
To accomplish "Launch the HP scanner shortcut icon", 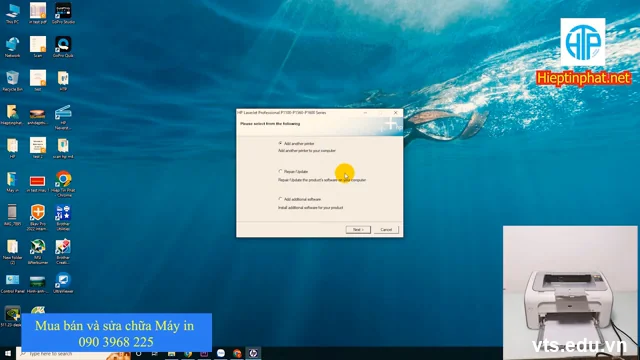I will click(63, 117).
